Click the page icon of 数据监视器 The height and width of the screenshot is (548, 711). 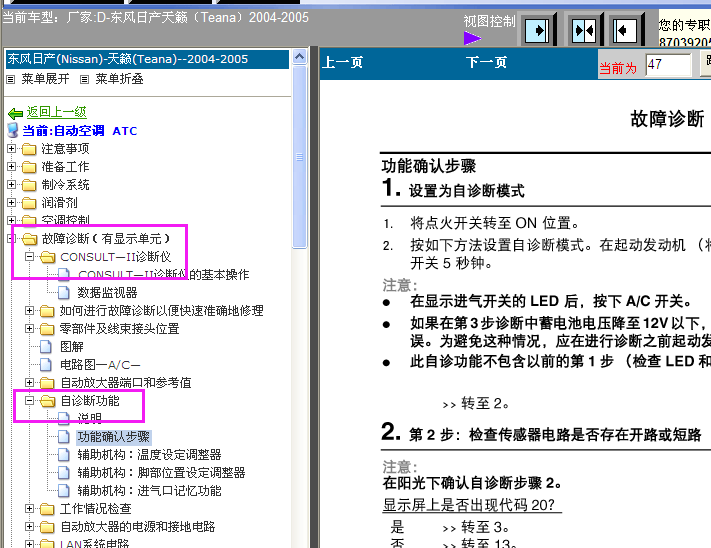[x=64, y=293]
